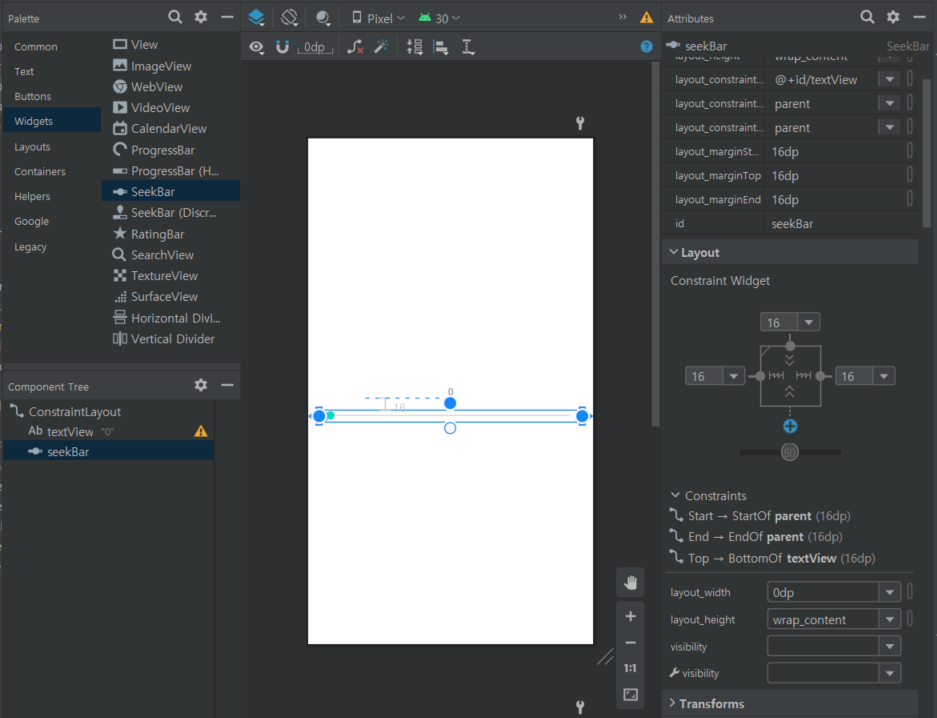Activate pan hand tool on canvas
Image resolution: width=937 pixels, height=718 pixels.
(630, 582)
